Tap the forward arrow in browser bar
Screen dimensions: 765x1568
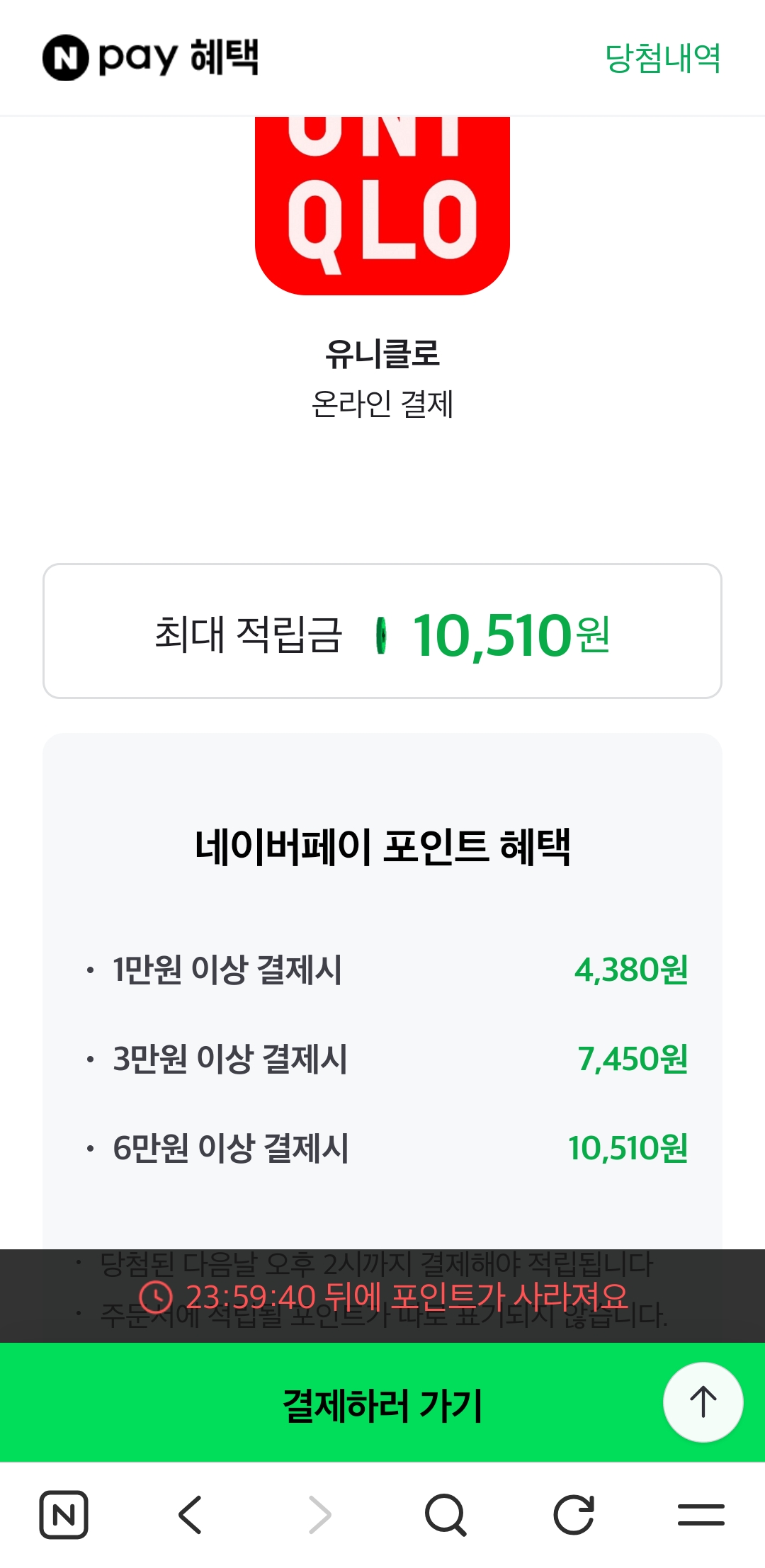pos(319,1515)
